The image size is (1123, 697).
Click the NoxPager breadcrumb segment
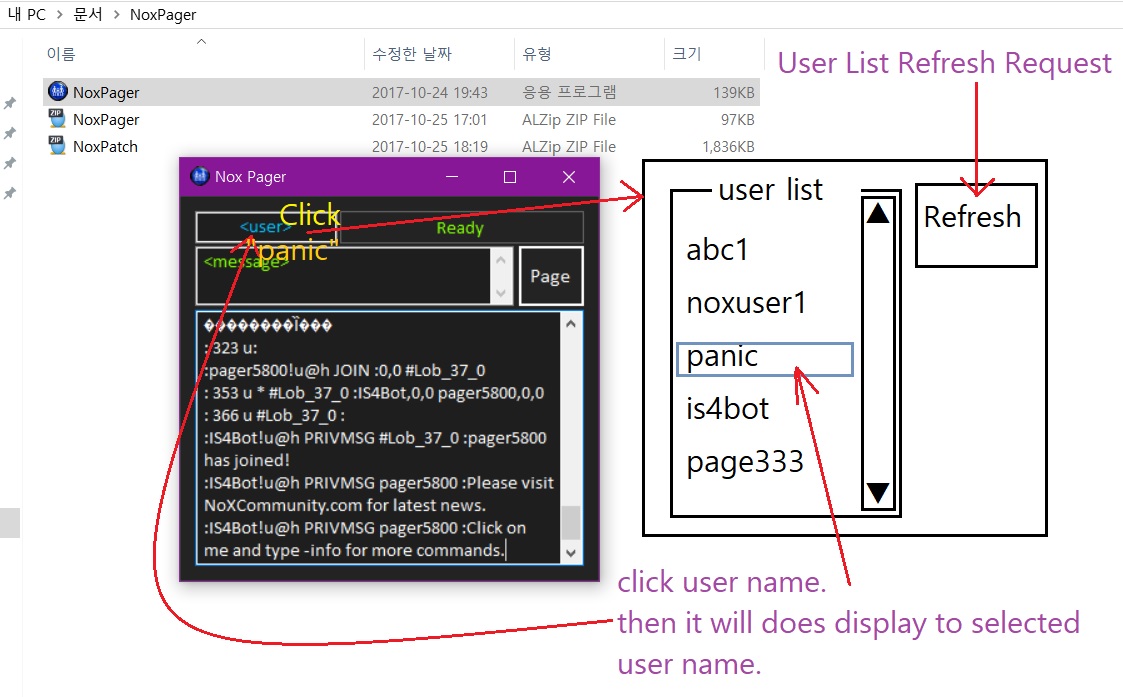click(163, 15)
